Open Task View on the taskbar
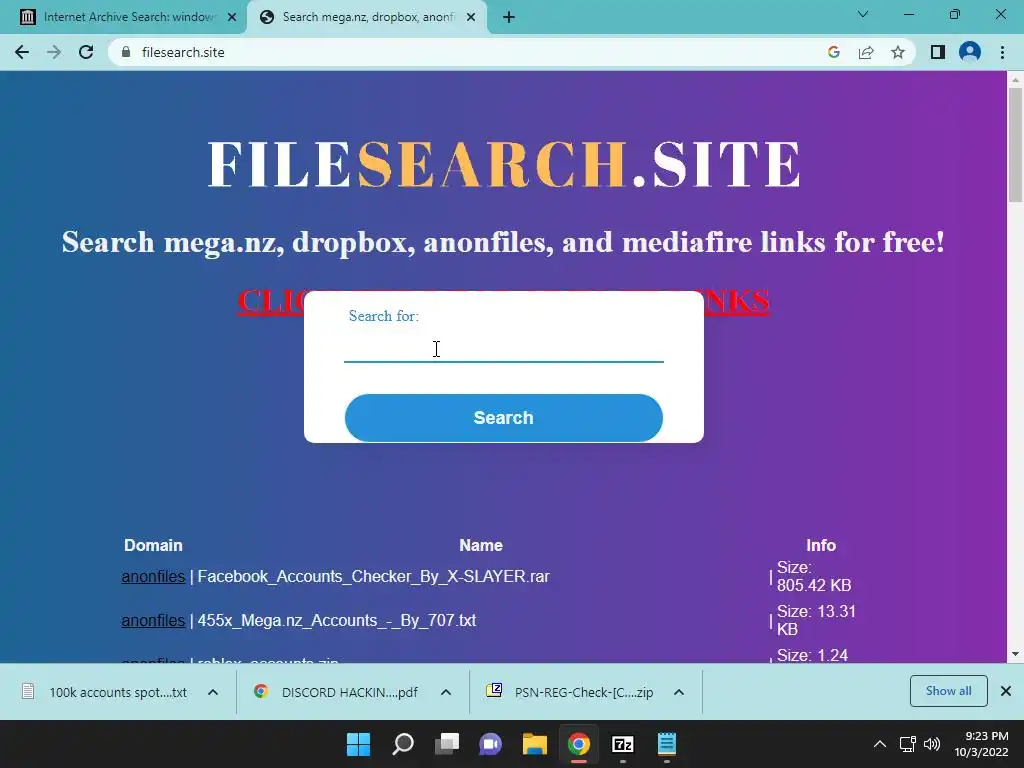1024x768 pixels. pos(447,744)
